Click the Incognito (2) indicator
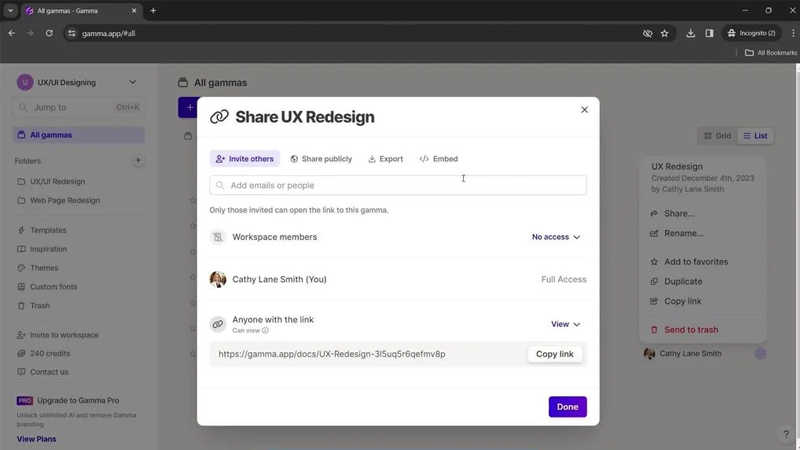 click(752, 33)
